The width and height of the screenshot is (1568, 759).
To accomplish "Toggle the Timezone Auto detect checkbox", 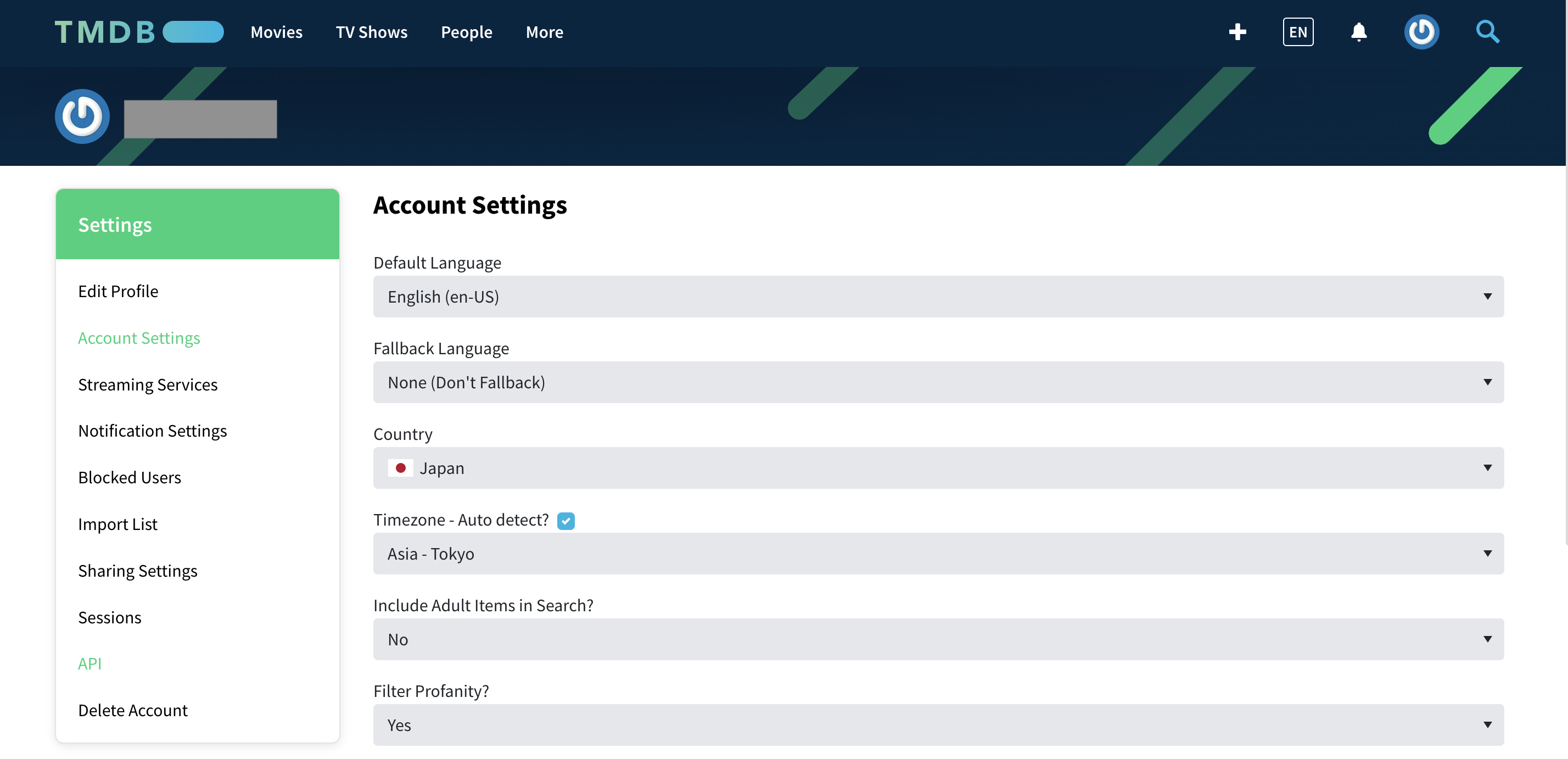I will [x=565, y=521].
